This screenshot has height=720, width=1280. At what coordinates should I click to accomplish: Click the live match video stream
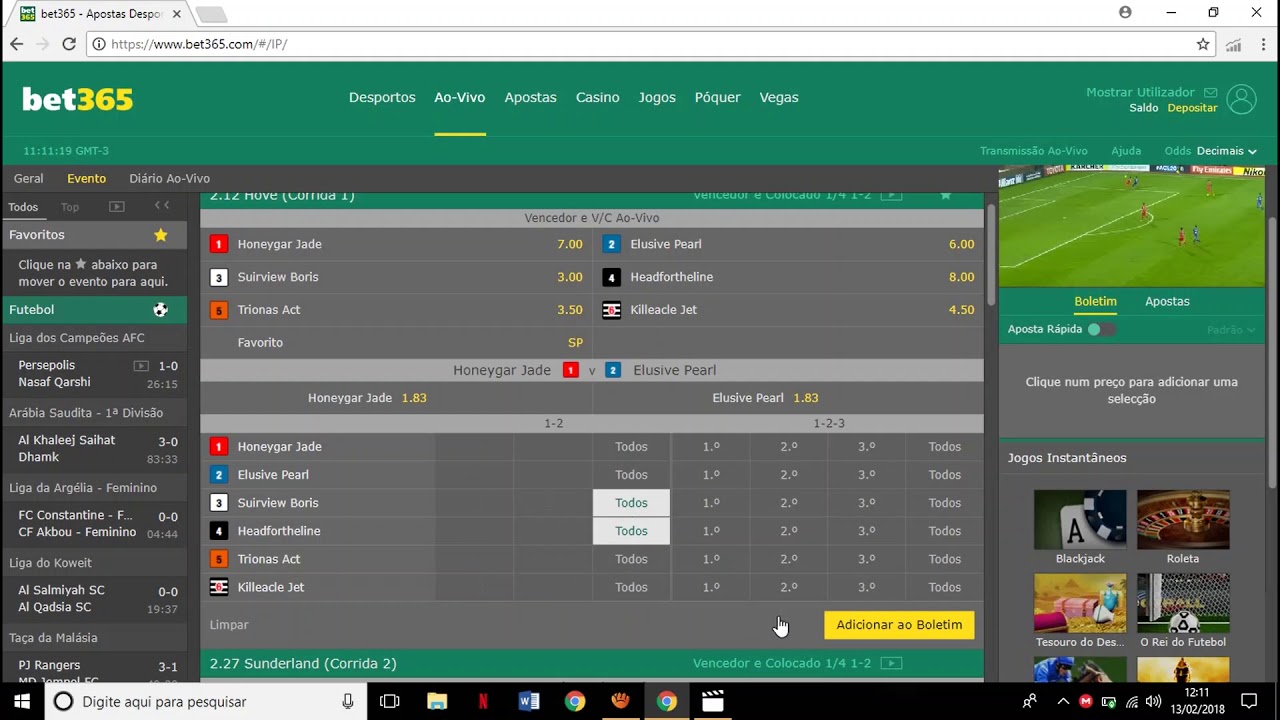[1132, 226]
